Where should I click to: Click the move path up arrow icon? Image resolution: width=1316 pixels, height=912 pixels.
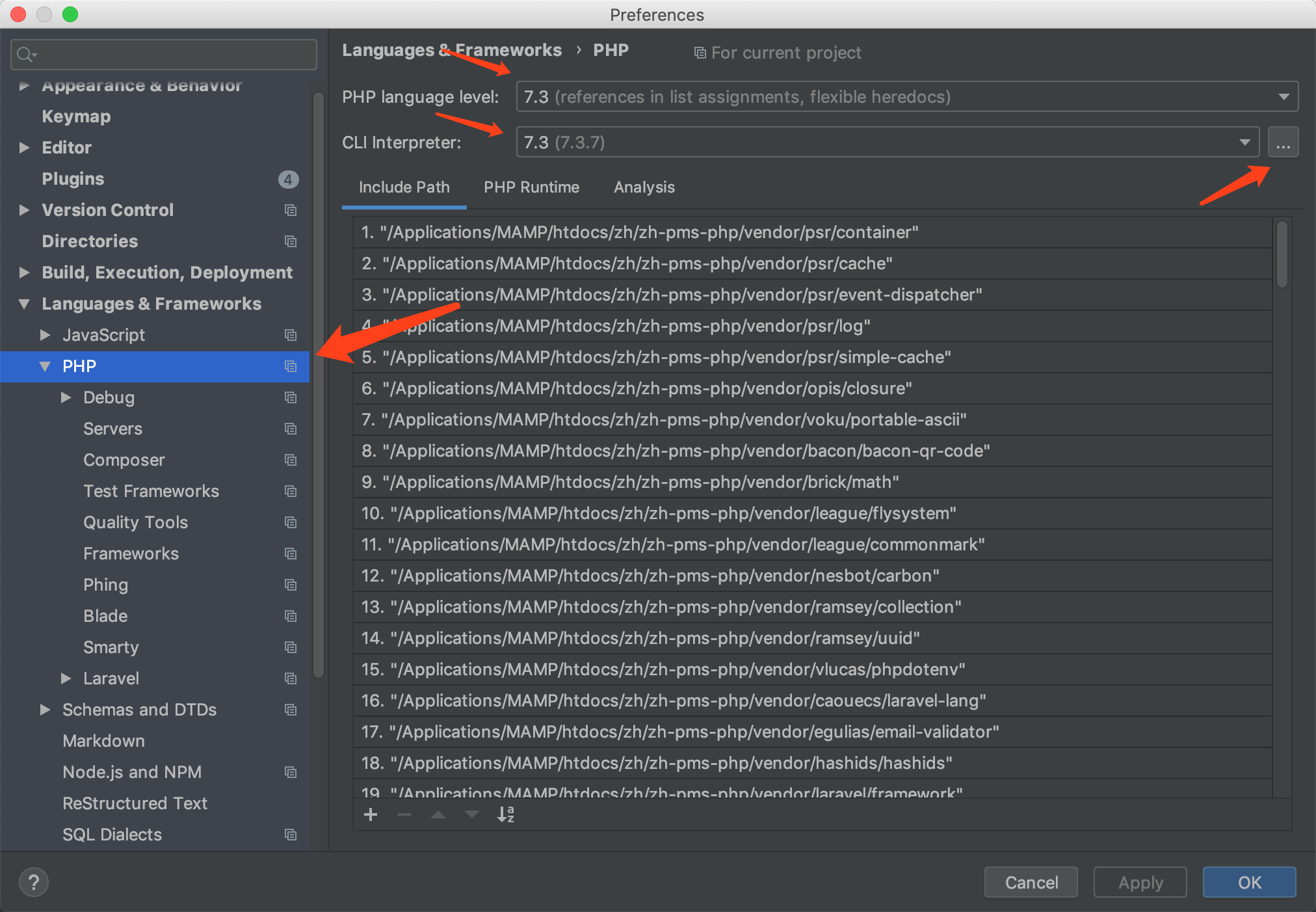[438, 814]
